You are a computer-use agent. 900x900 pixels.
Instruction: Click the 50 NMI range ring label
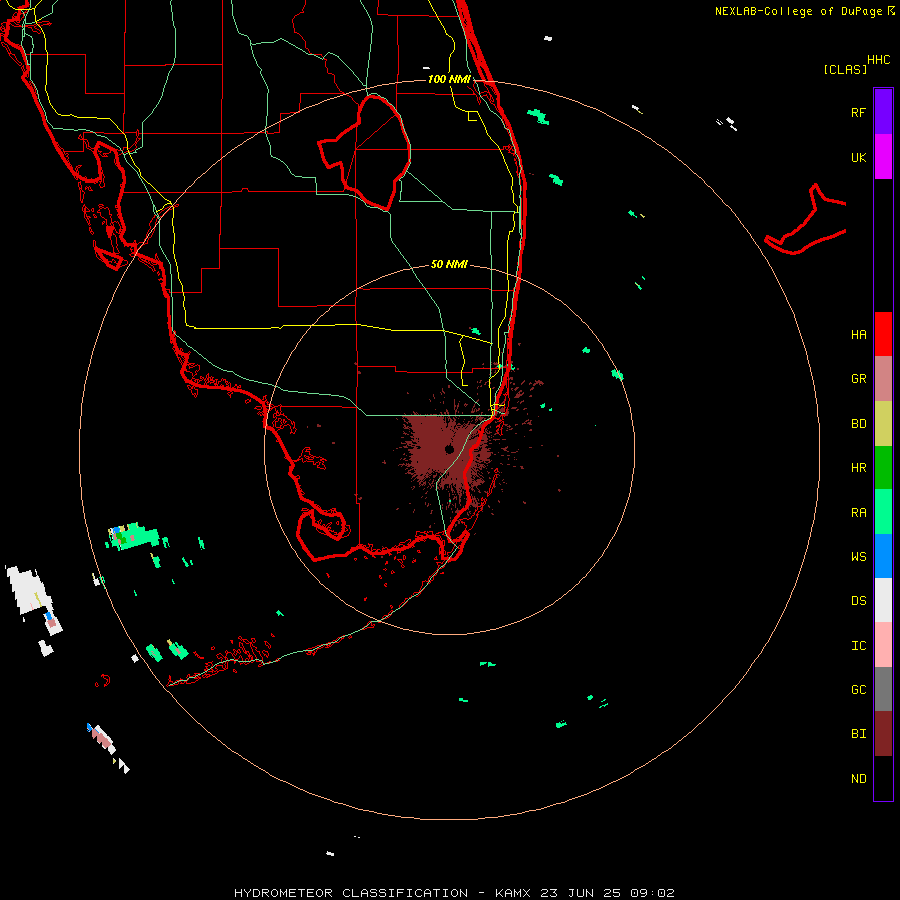coord(449,264)
